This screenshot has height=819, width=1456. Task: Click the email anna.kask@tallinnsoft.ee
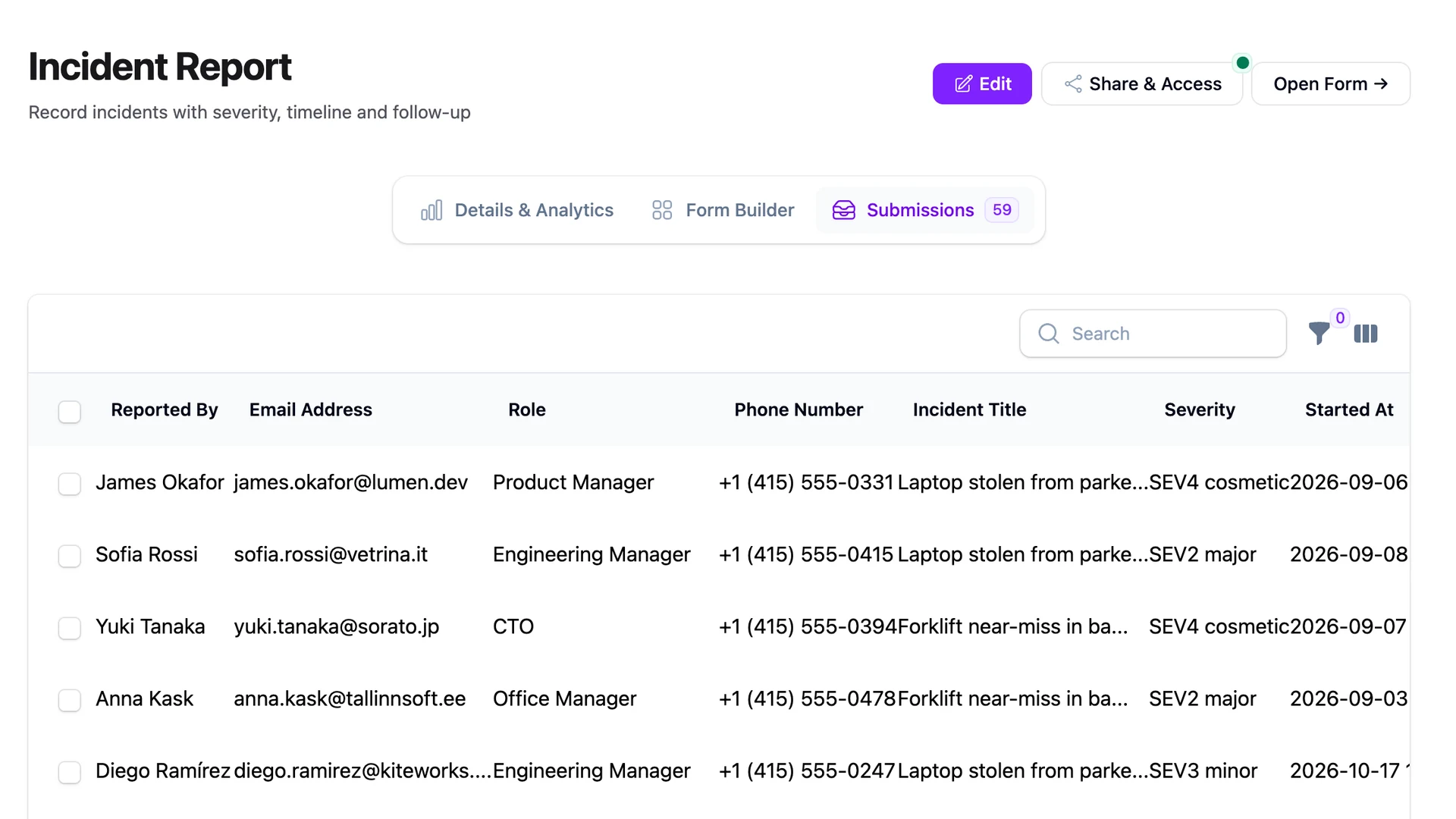pos(350,698)
